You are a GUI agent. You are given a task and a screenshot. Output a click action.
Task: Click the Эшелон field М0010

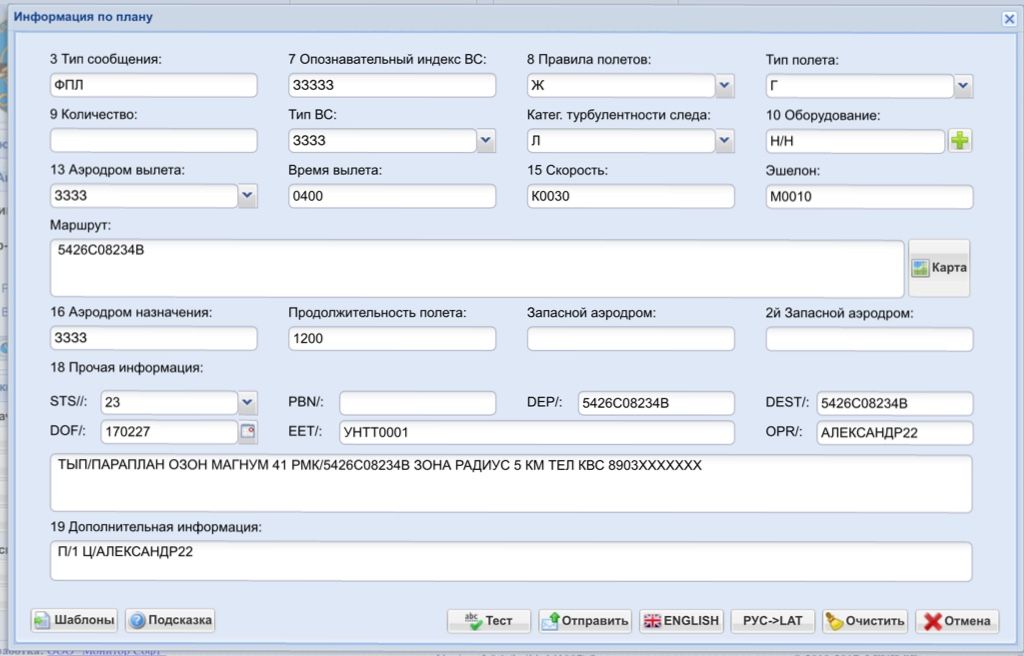pos(869,197)
